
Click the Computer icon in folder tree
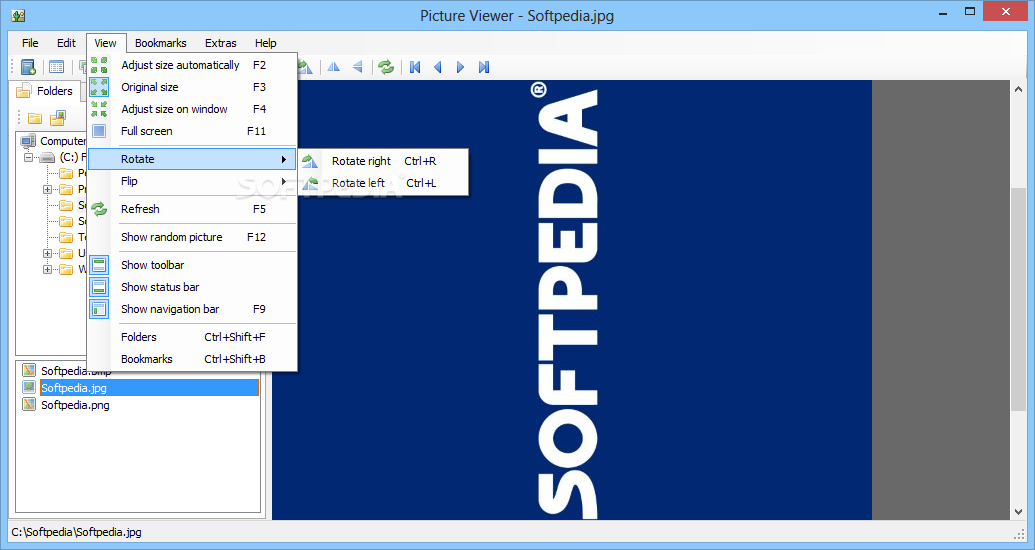tap(28, 141)
